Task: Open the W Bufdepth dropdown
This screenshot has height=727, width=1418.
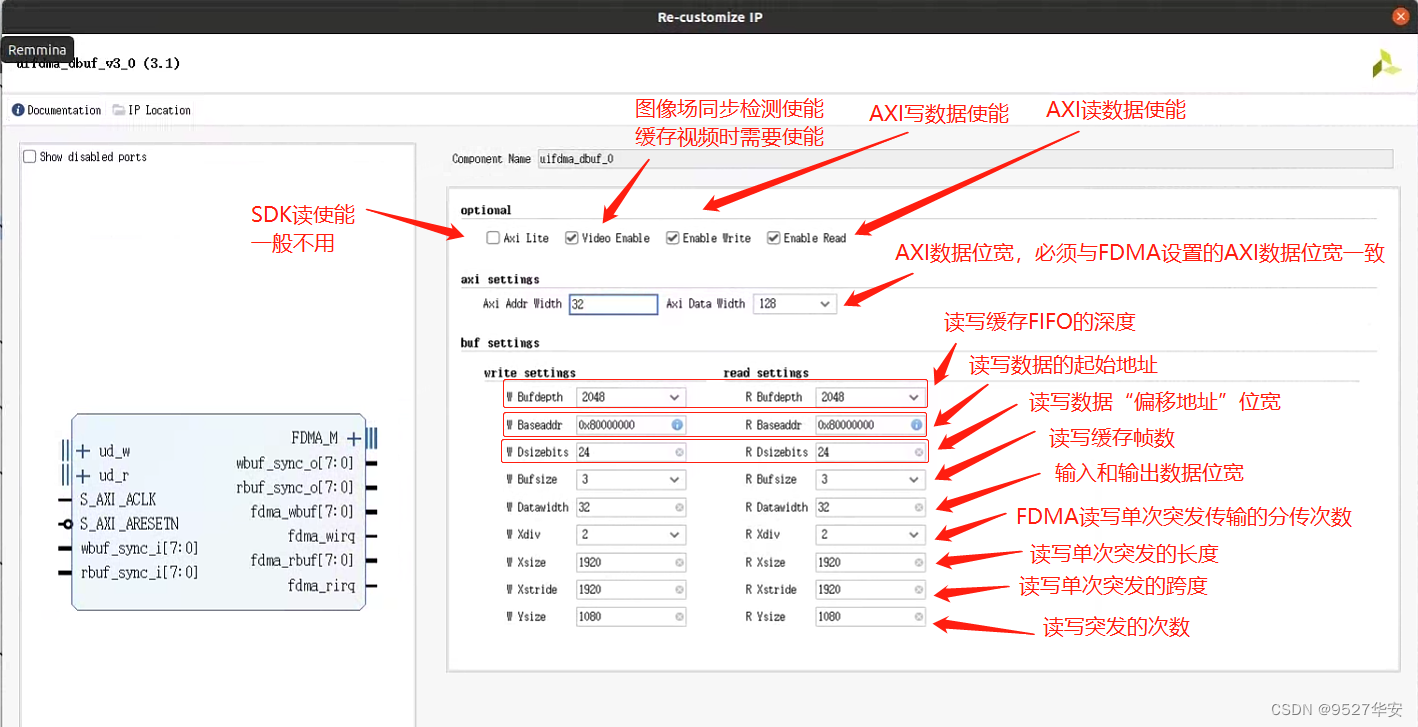Action: [x=630, y=397]
